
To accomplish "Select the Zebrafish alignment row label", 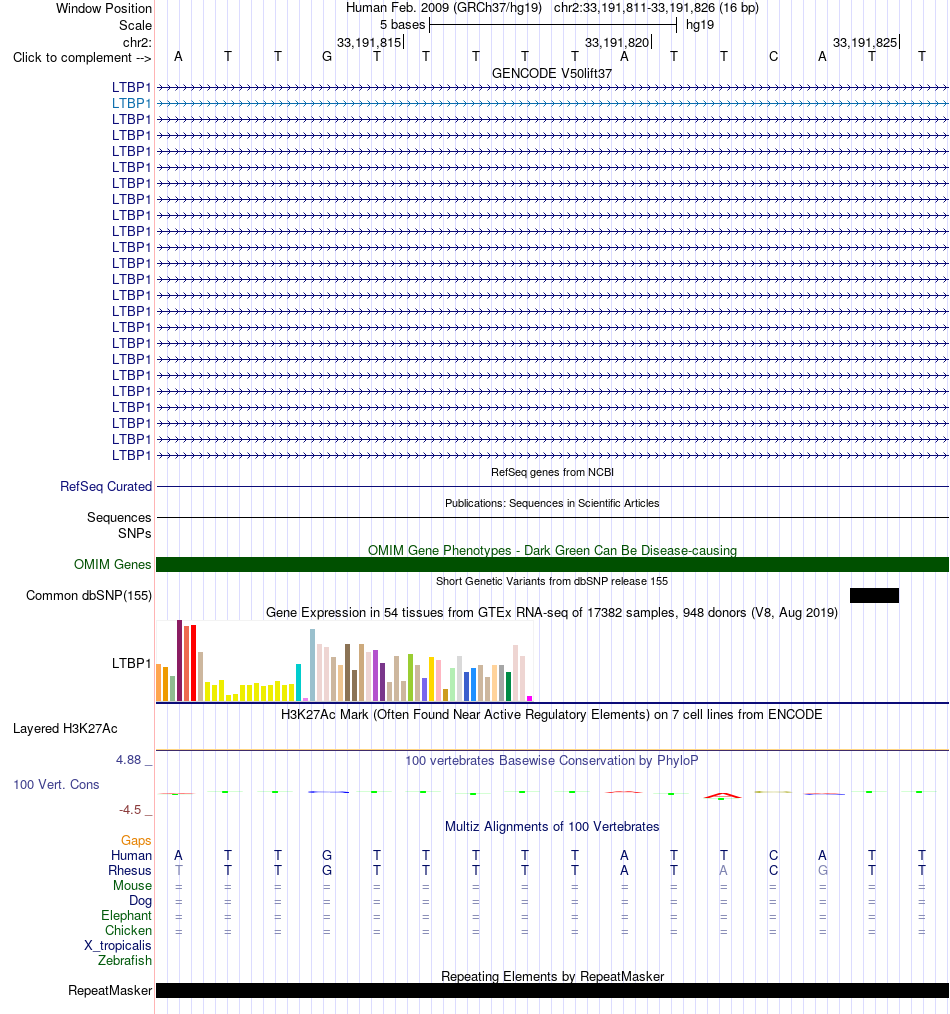I will pyautogui.click(x=125, y=960).
